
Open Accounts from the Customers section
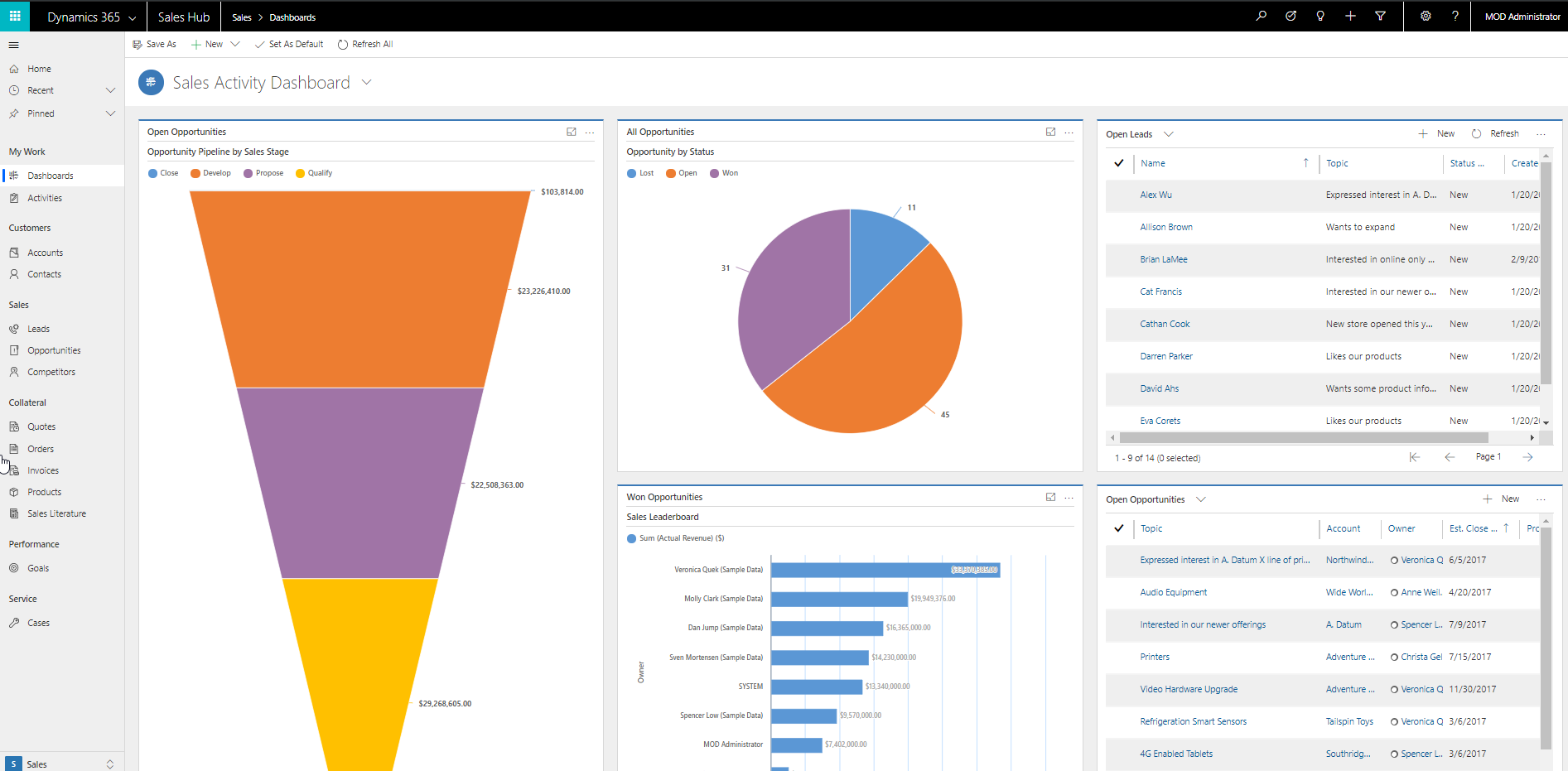coord(45,253)
